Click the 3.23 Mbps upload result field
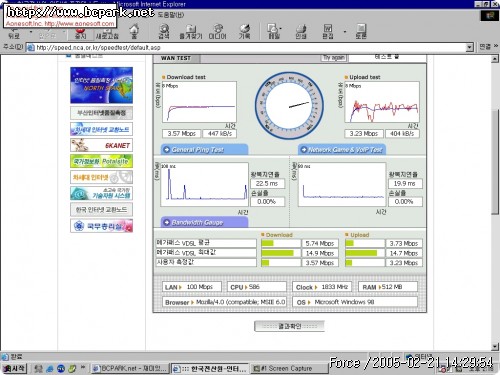This screenshot has width=500, height=375. (x=364, y=134)
